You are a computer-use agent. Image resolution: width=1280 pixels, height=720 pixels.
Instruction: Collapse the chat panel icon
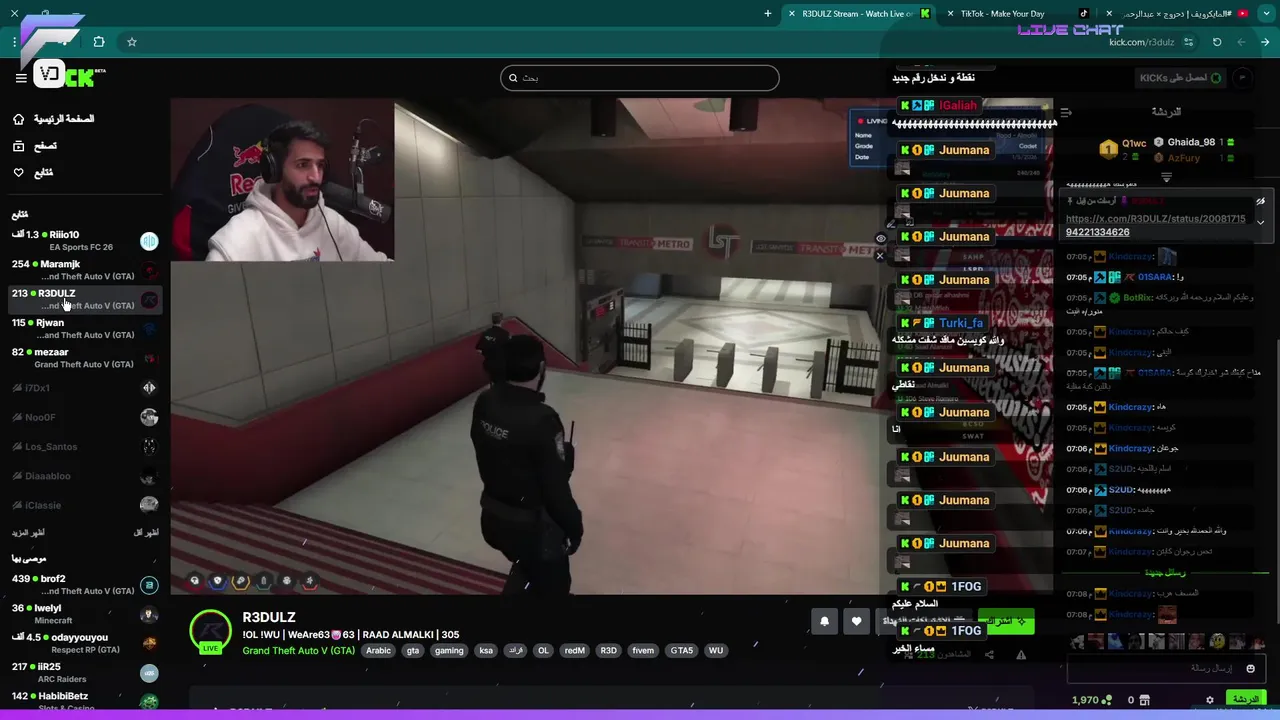click(1066, 112)
